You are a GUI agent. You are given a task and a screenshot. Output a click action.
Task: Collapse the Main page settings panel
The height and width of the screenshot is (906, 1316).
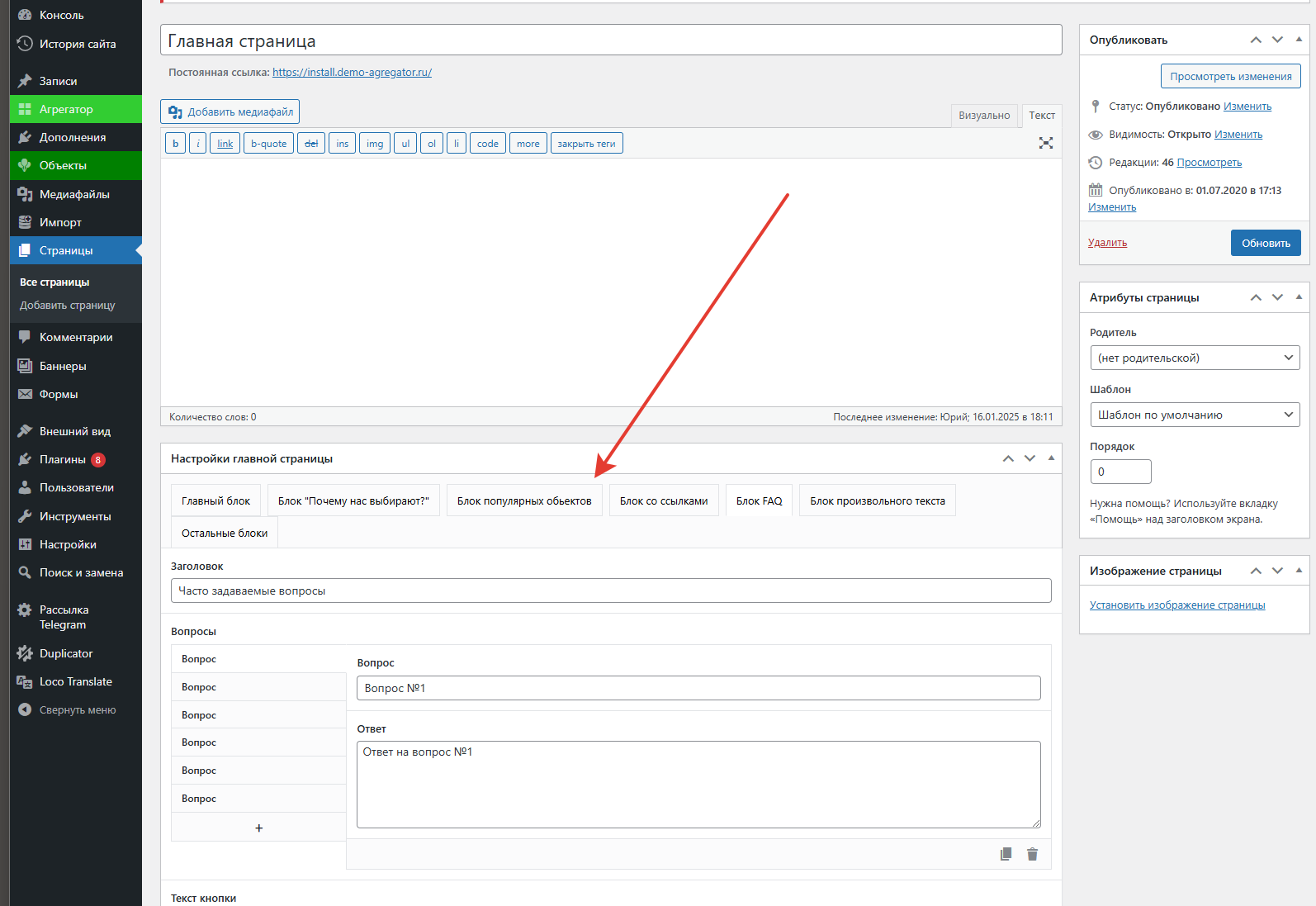pyautogui.click(x=1051, y=458)
